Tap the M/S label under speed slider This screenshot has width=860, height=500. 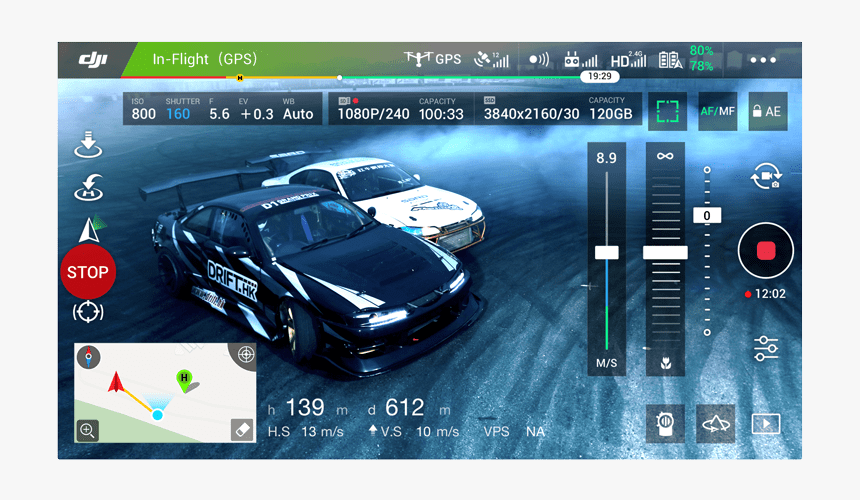[x=607, y=363]
